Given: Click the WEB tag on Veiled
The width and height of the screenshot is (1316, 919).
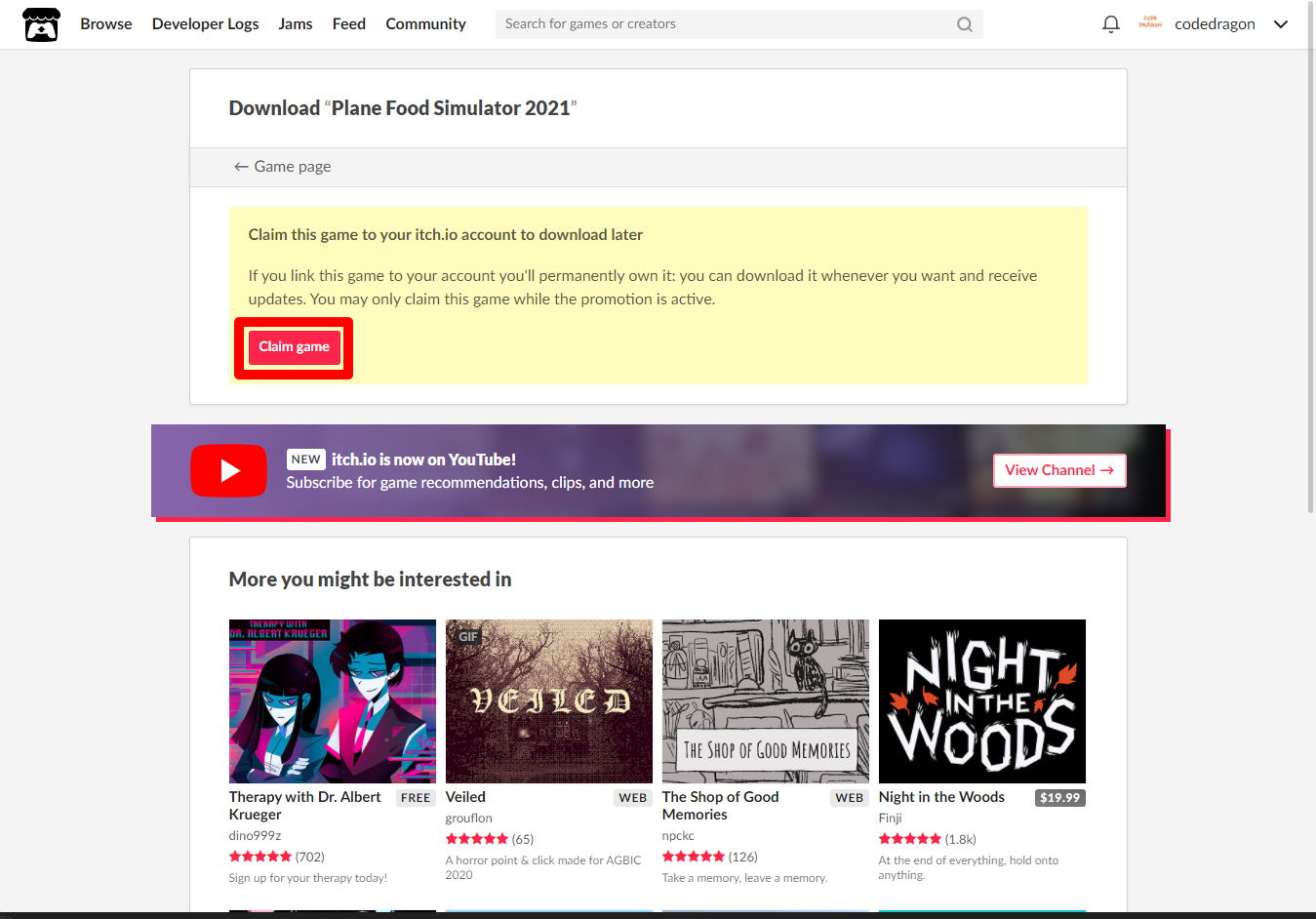Looking at the screenshot, I should [633, 798].
